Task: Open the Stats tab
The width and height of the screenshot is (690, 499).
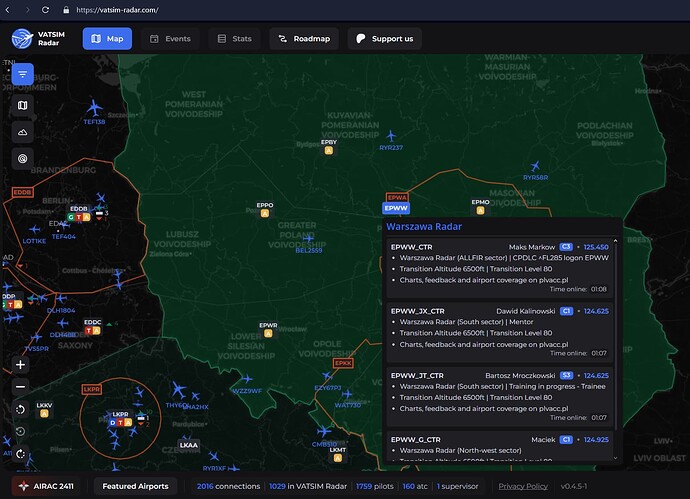Action: tap(235, 39)
